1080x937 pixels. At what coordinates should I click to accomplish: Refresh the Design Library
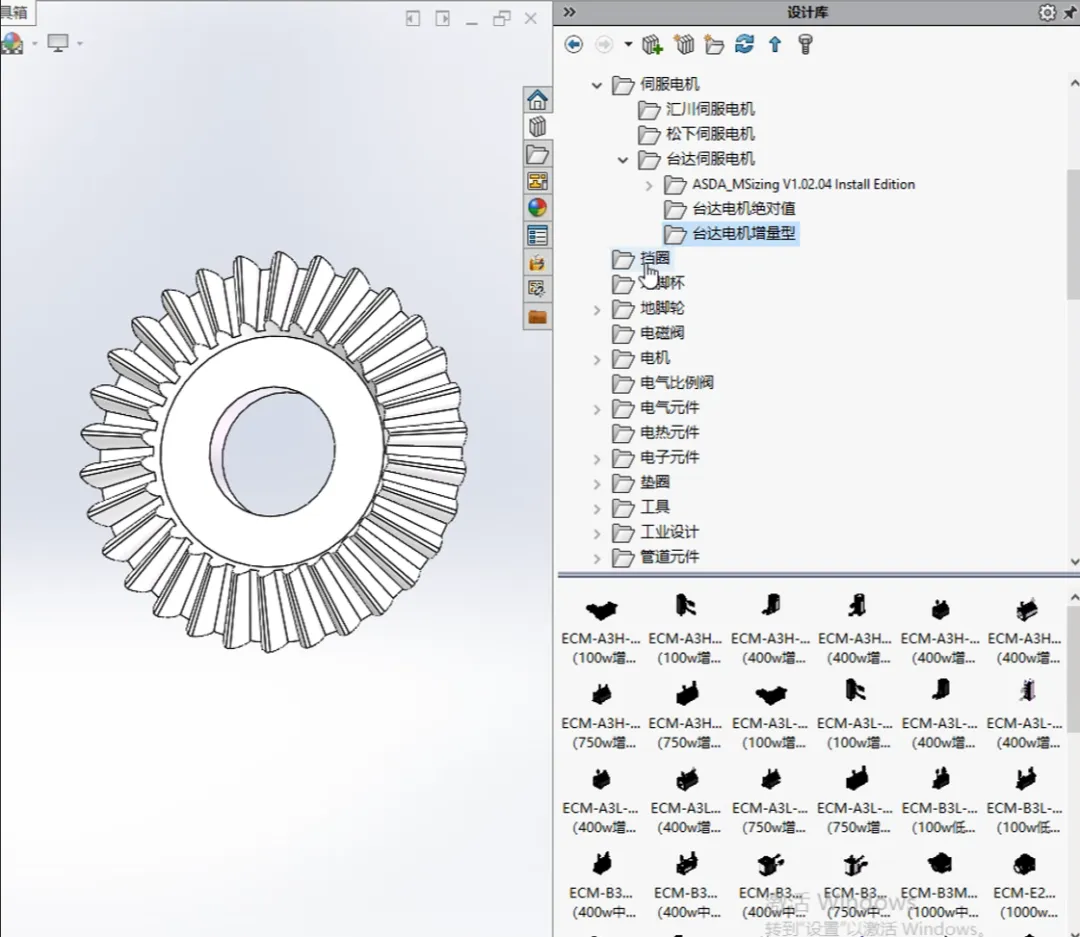(745, 45)
